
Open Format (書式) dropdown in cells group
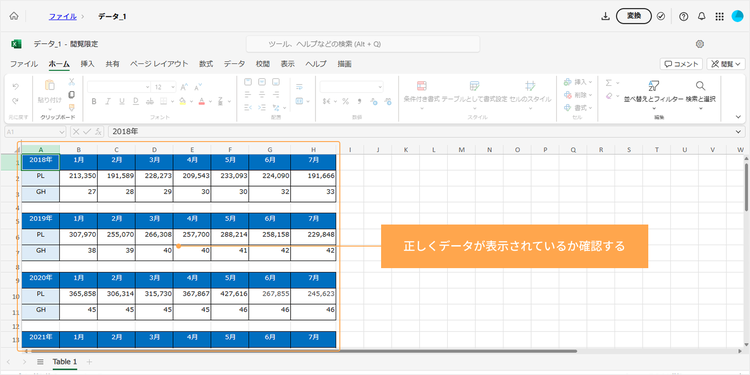coord(578,108)
